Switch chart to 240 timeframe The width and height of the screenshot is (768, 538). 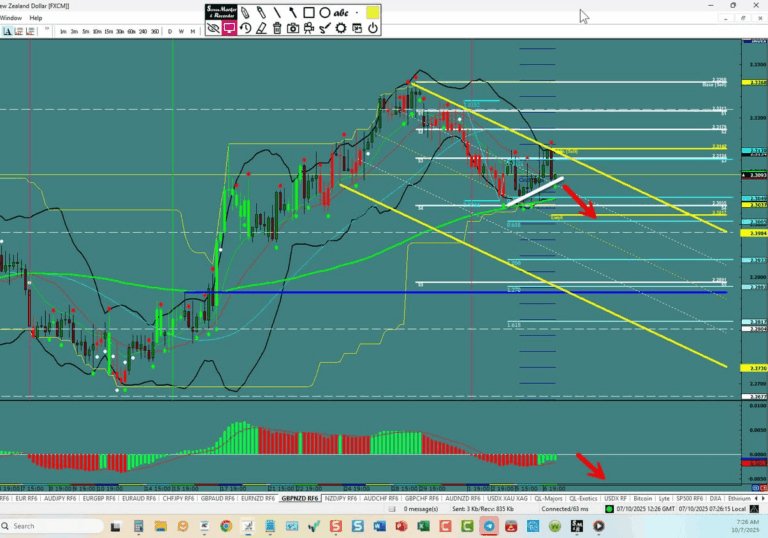pos(143,31)
